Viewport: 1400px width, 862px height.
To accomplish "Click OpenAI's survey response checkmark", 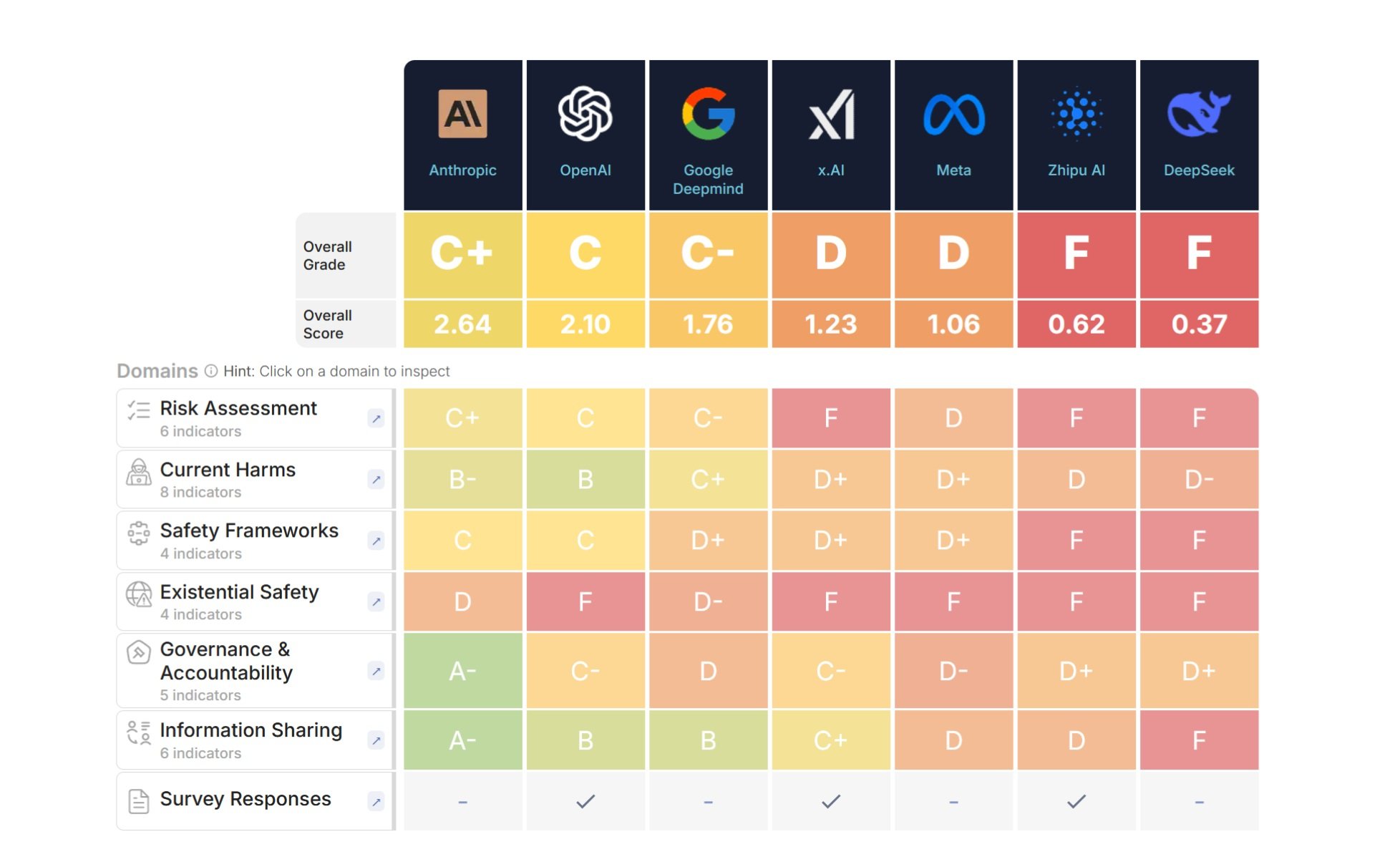I will [585, 802].
